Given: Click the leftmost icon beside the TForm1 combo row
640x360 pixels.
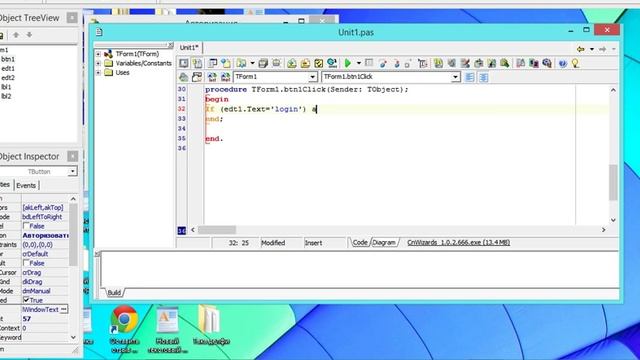Looking at the screenshot, I should (x=184, y=77).
